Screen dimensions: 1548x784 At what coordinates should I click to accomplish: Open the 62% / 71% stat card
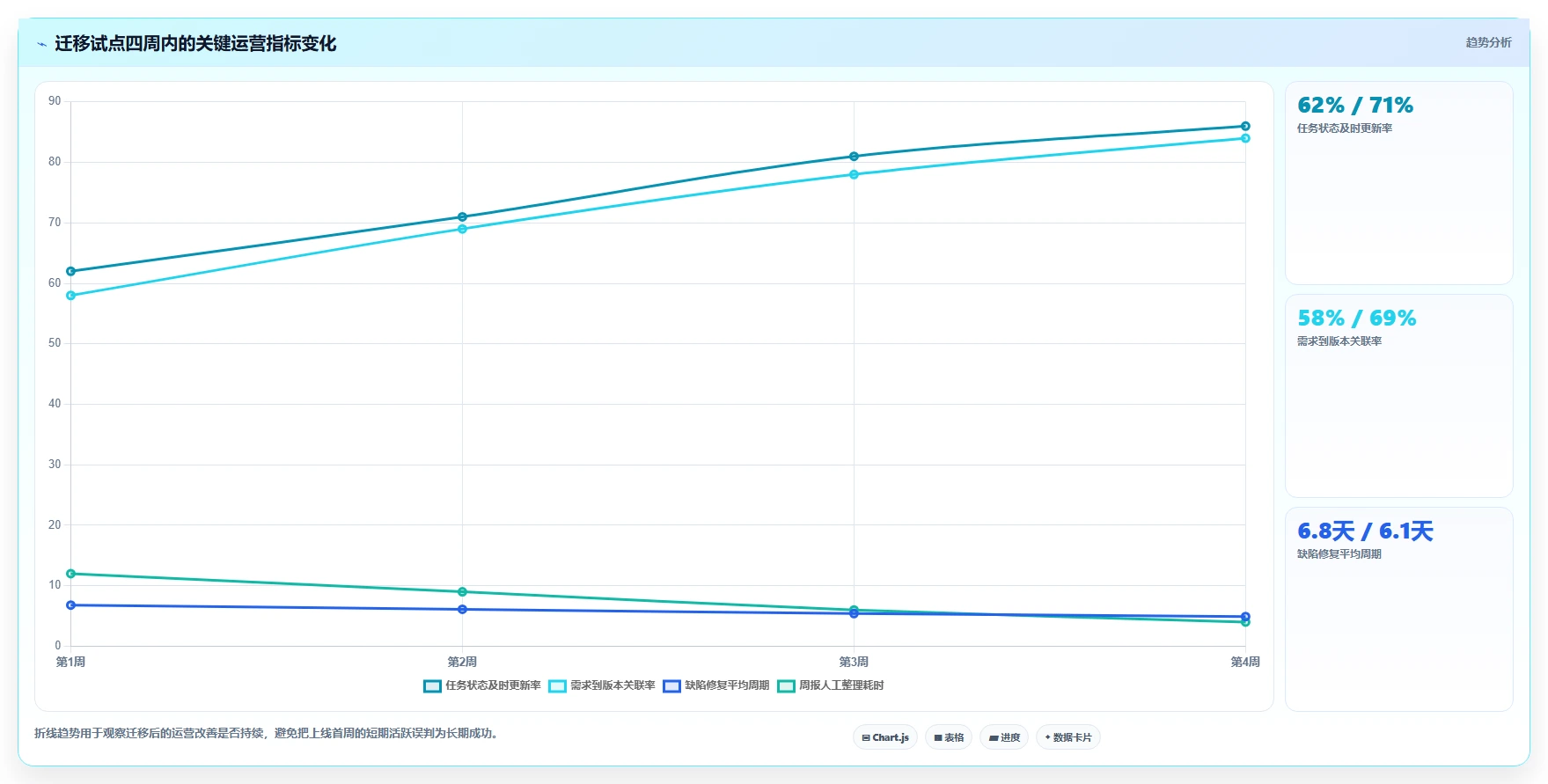click(x=1399, y=183)
